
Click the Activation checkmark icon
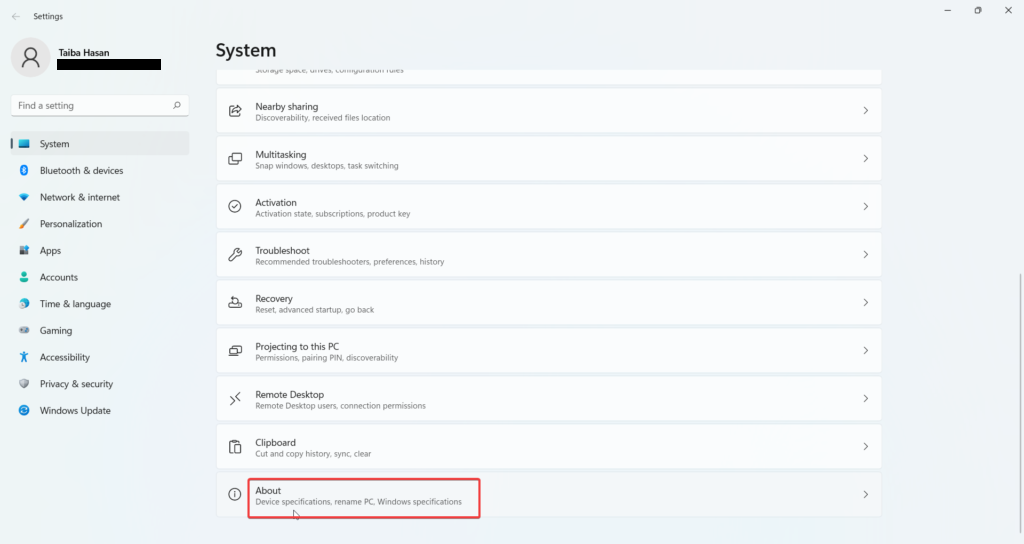point(235,206)
